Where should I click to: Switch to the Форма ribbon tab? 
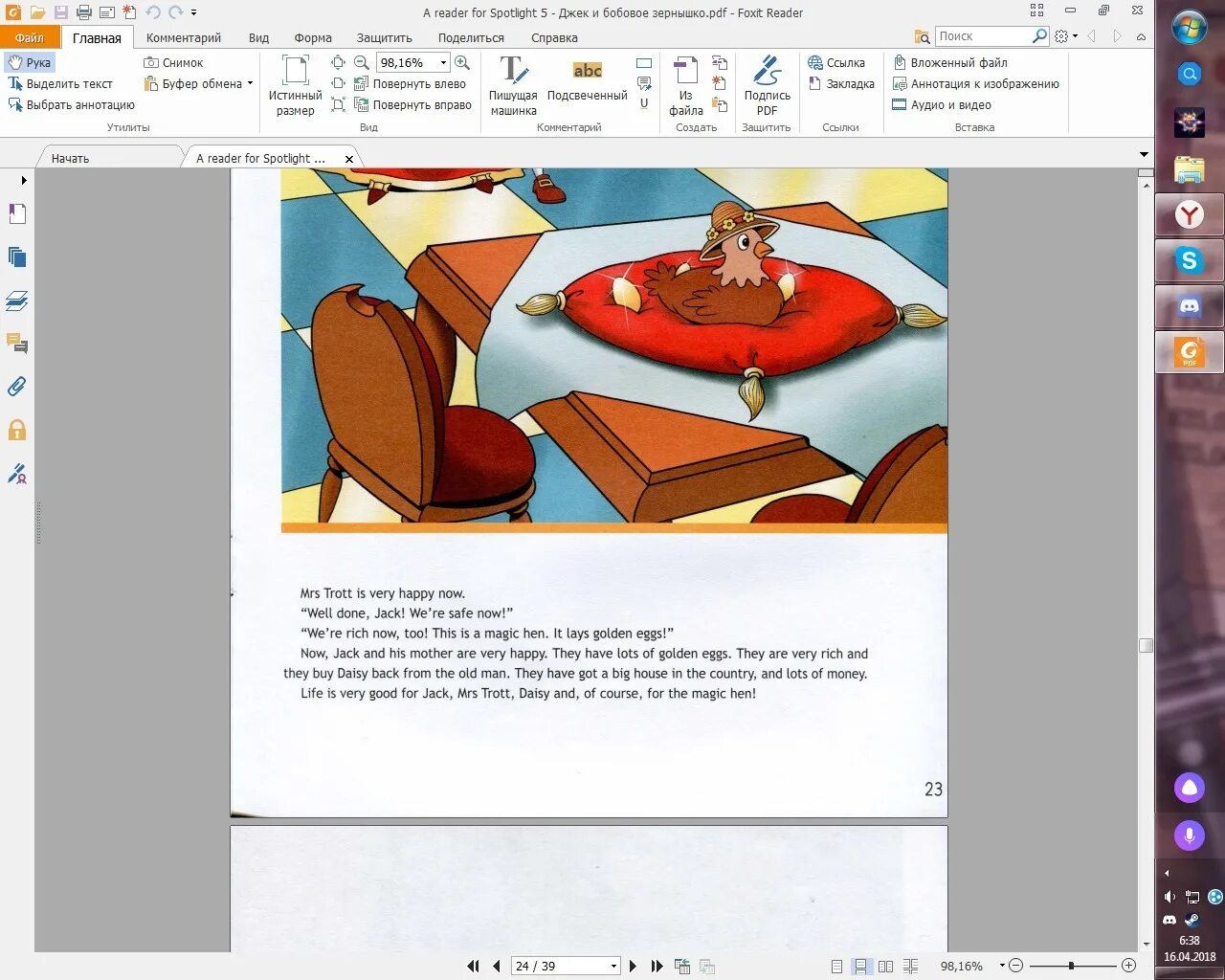(x=313, y=37)
